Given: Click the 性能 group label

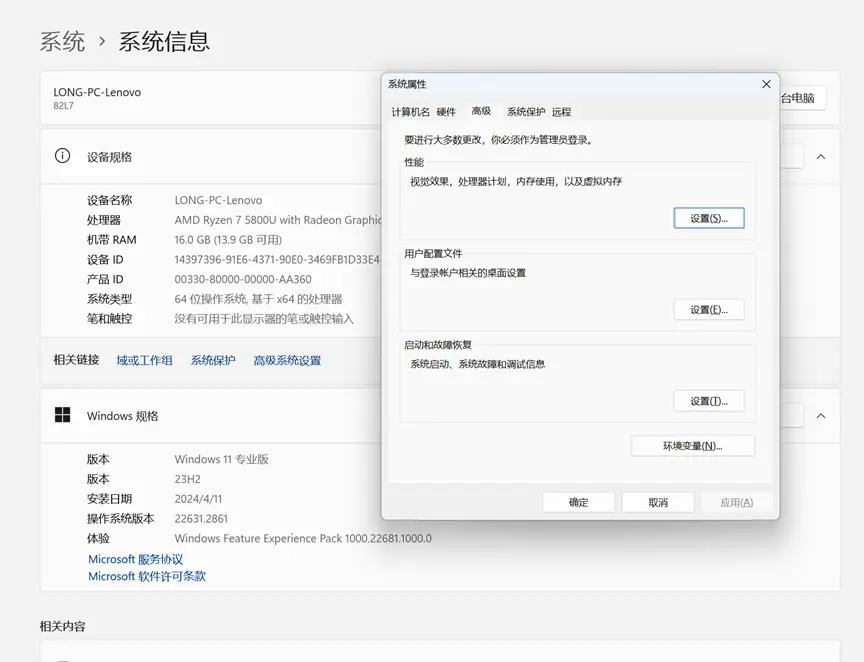Looking at the screenshot, I should 414,162.
